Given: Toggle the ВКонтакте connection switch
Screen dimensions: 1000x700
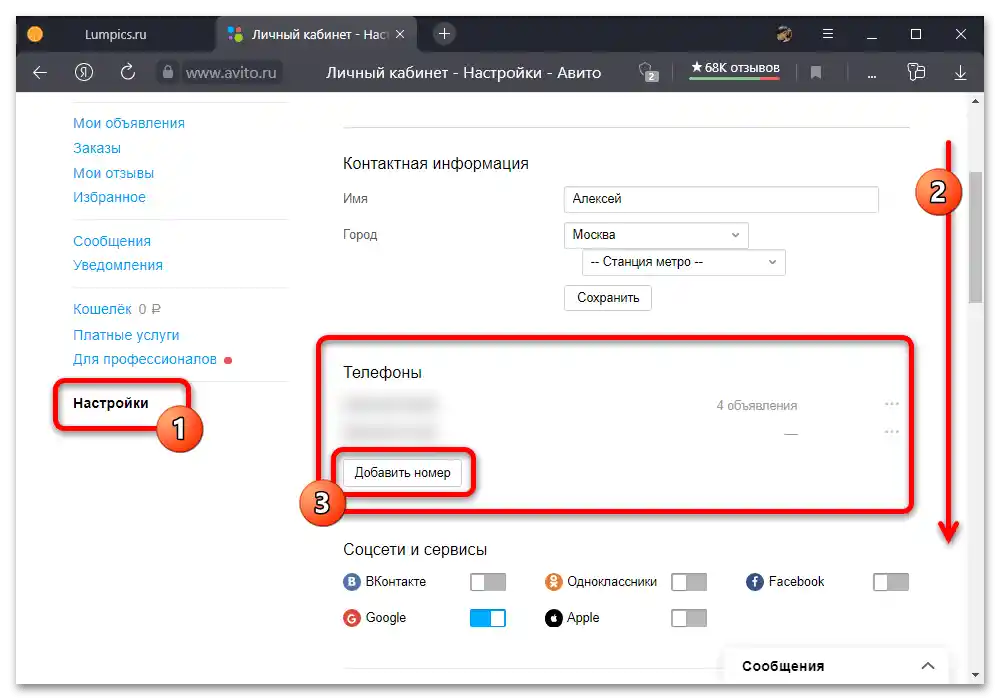Looking at the screenshot, I should [488, 581].
